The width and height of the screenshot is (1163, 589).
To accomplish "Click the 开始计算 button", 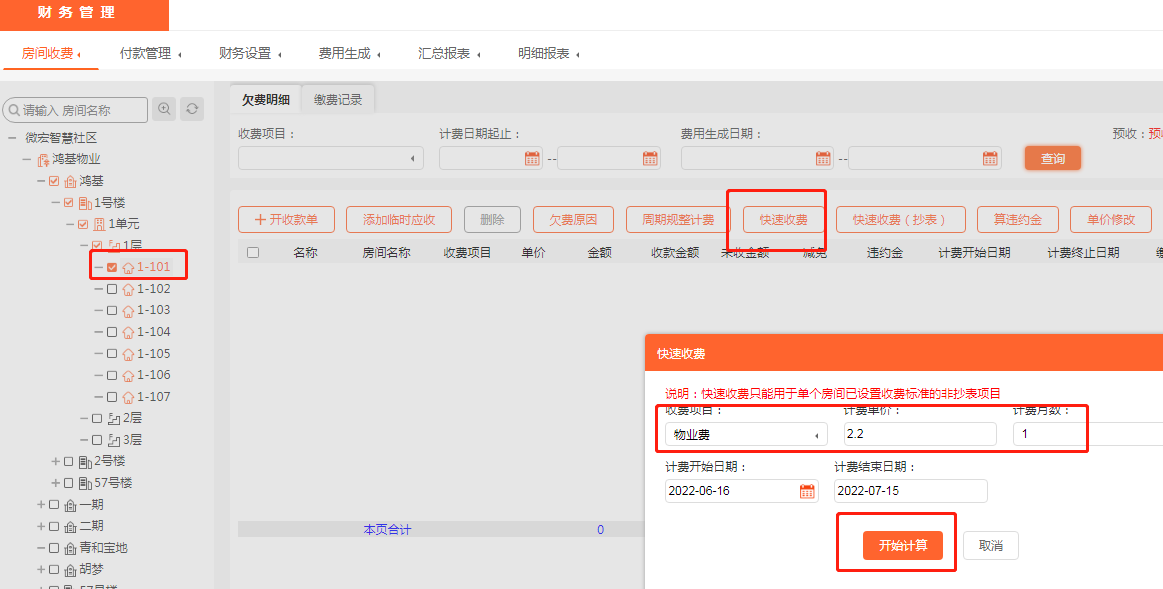I will [902, 545].
